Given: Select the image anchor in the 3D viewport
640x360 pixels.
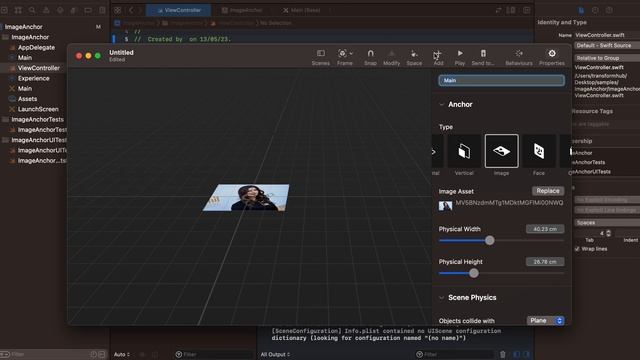Looking at the screenshot, I should click(x=246, y=198).
